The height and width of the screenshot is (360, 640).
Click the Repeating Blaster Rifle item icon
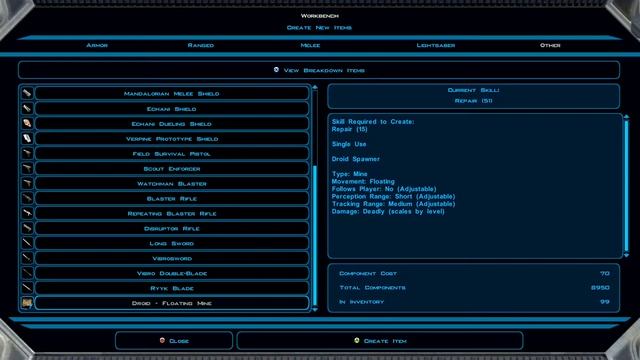click(27, 213)
